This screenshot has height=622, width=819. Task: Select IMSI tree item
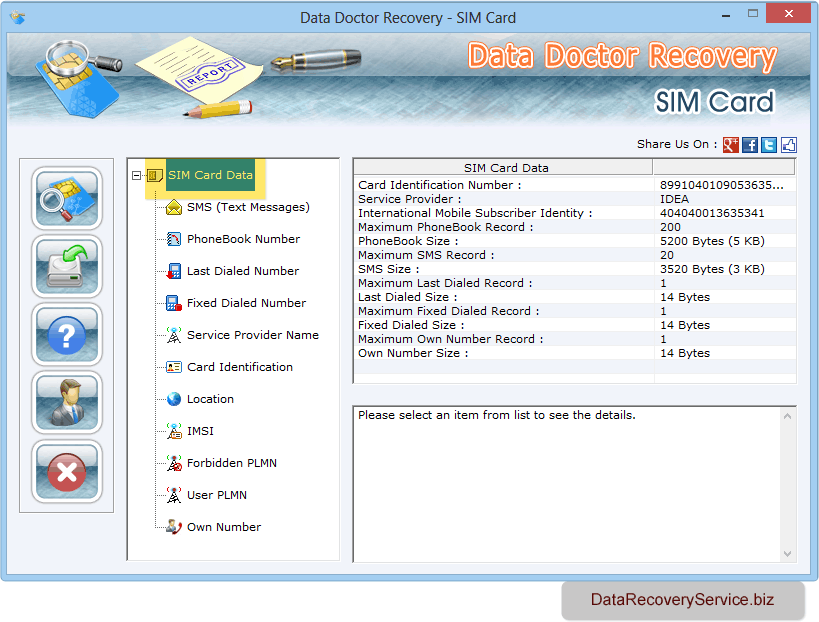coord(201,431)
